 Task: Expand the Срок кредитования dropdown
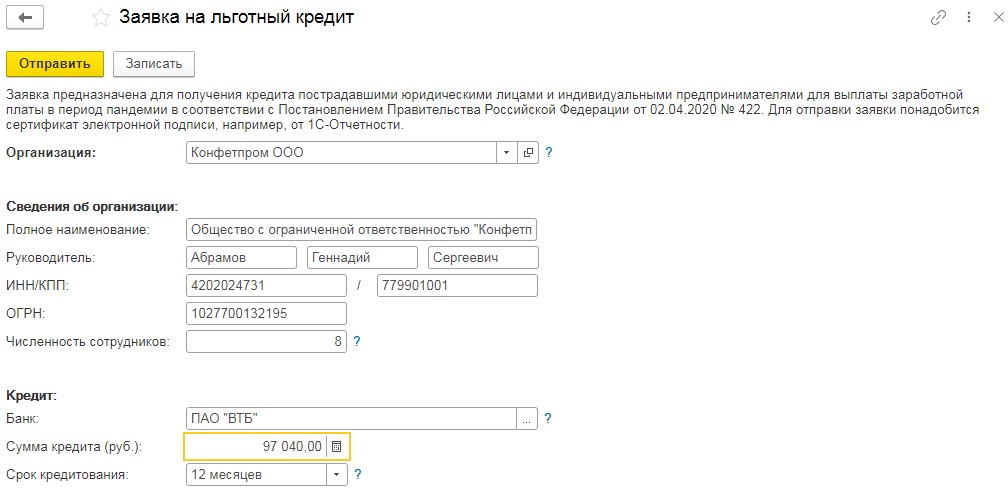click(x=336, y=476)
